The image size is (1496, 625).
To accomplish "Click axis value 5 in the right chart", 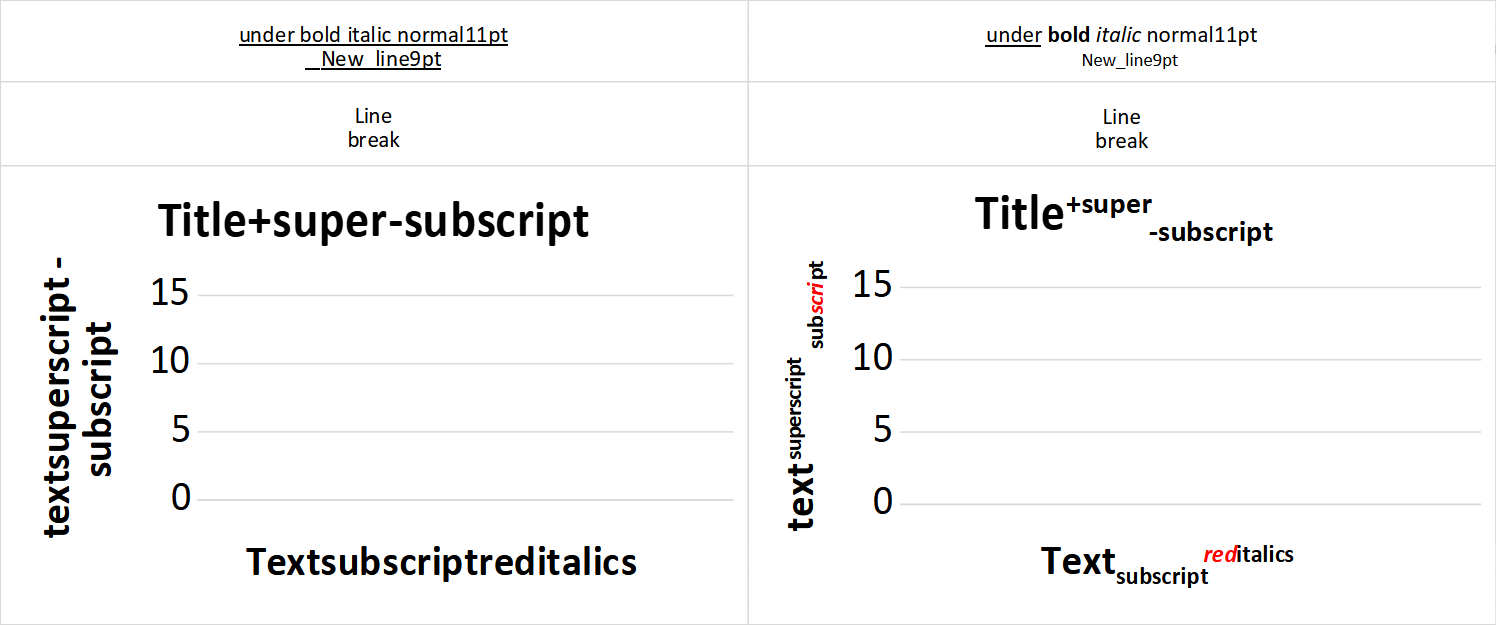I will point(882,430).
